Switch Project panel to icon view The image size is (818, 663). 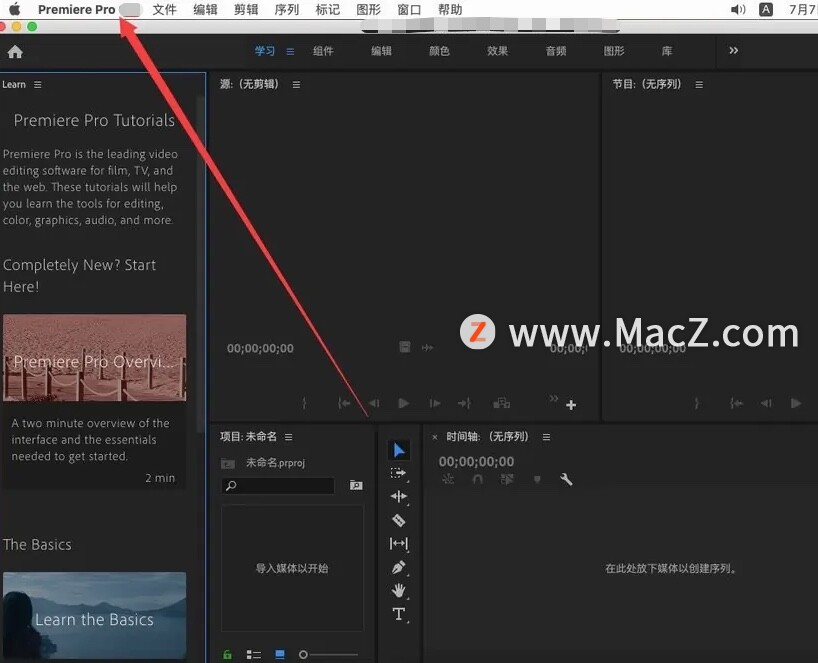(280, 654)
